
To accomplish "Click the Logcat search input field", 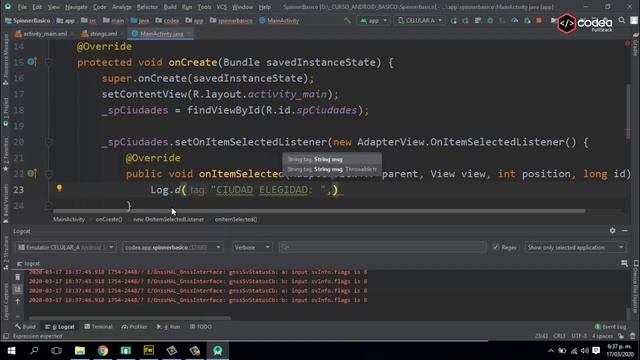I will coord(382,247).
